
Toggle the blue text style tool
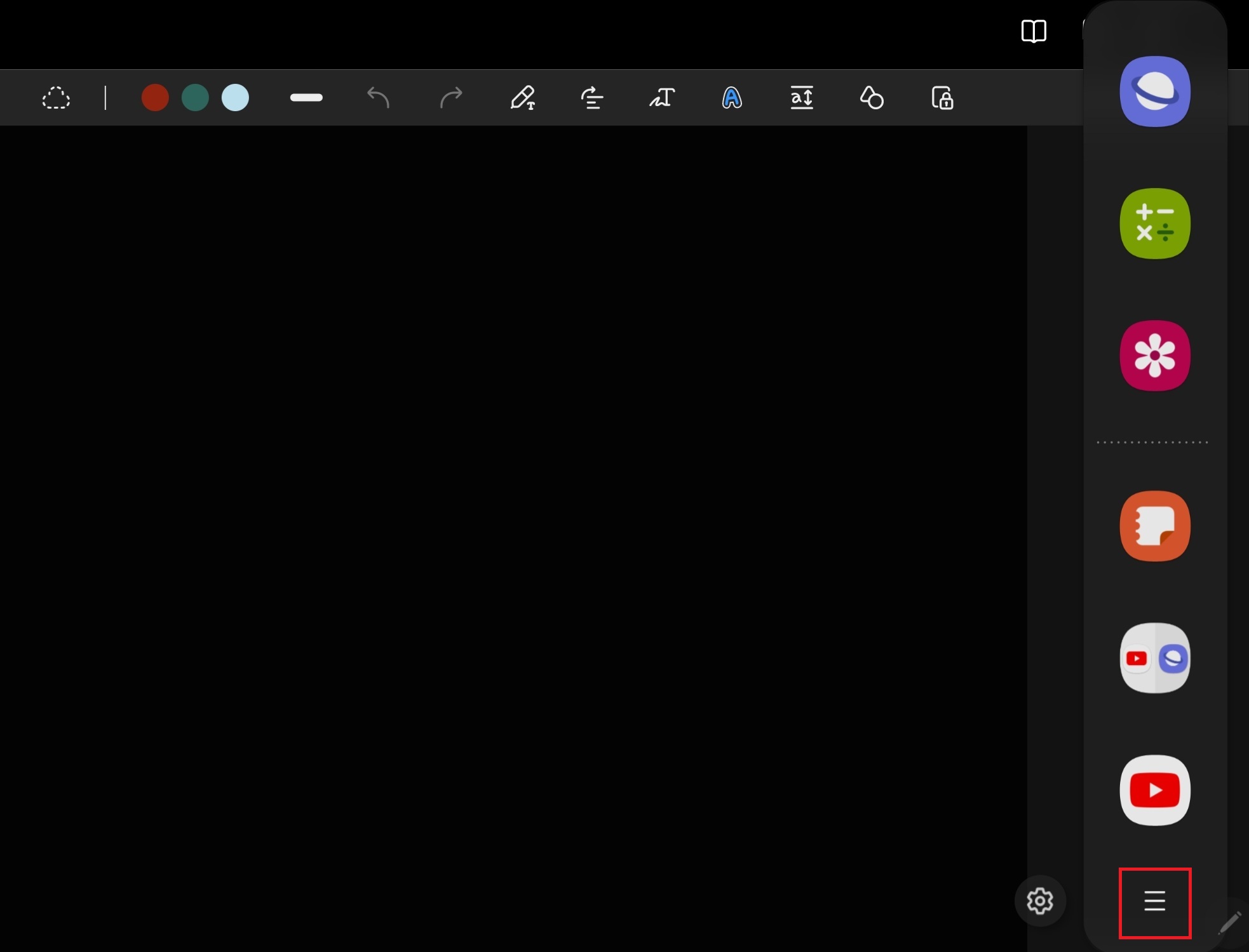[x=732, y=98]
